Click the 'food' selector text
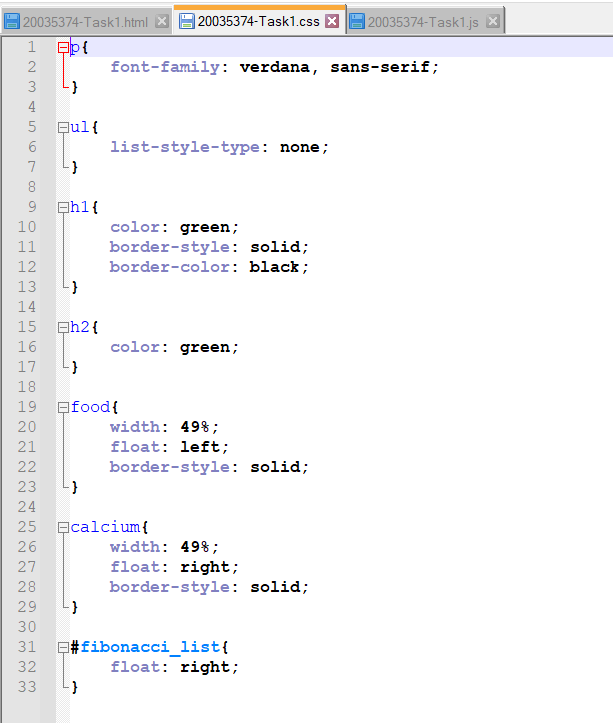This screenshot has height=723, width=613. pos(90,407)
